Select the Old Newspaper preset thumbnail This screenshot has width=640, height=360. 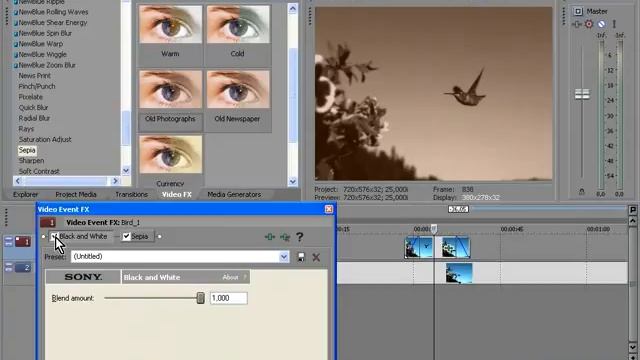point(238,89)
